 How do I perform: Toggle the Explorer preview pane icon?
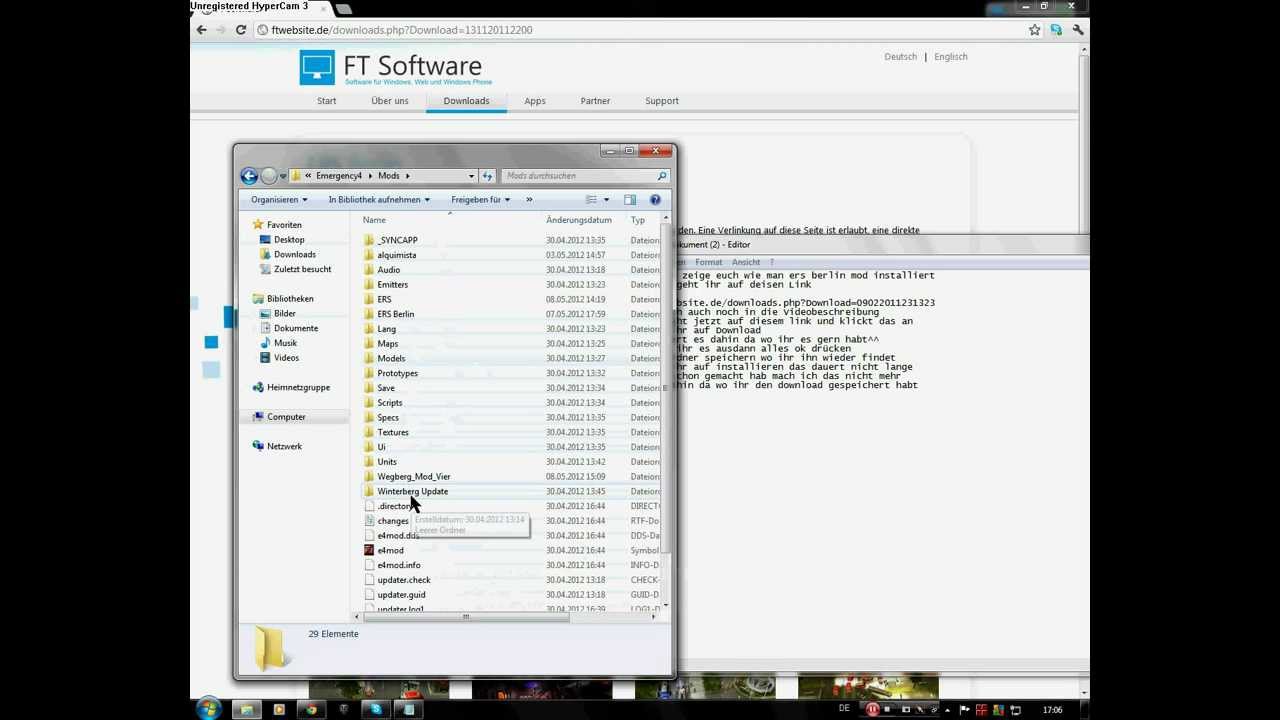click(x=630, y=200)
